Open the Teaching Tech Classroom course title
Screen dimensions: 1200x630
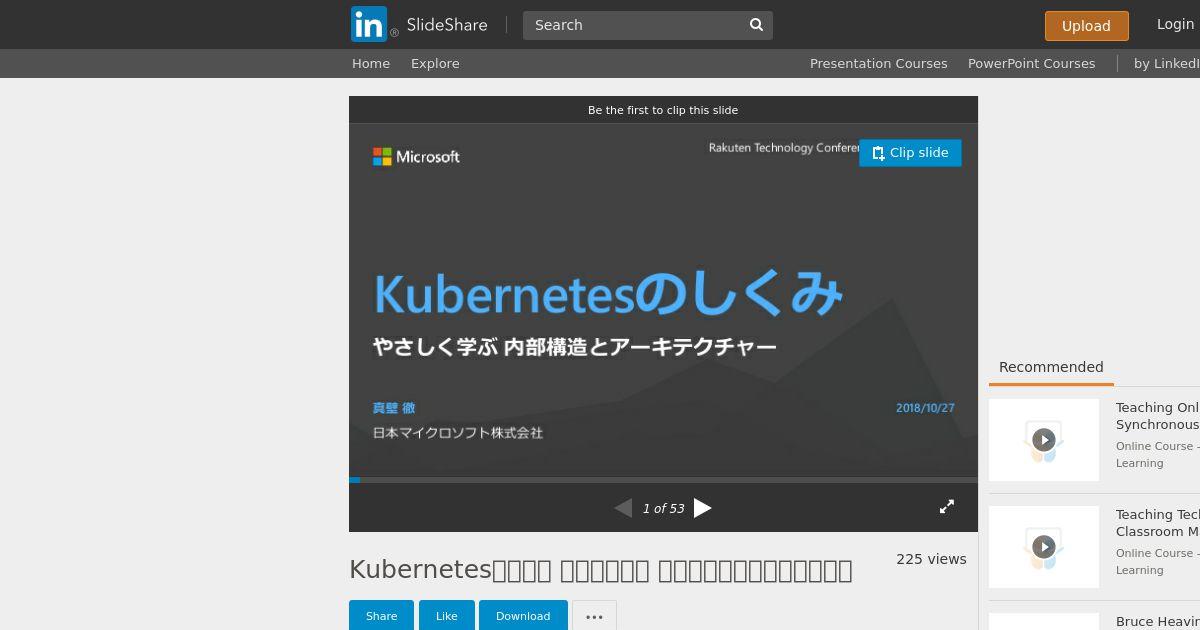(x=1158, y=522)
